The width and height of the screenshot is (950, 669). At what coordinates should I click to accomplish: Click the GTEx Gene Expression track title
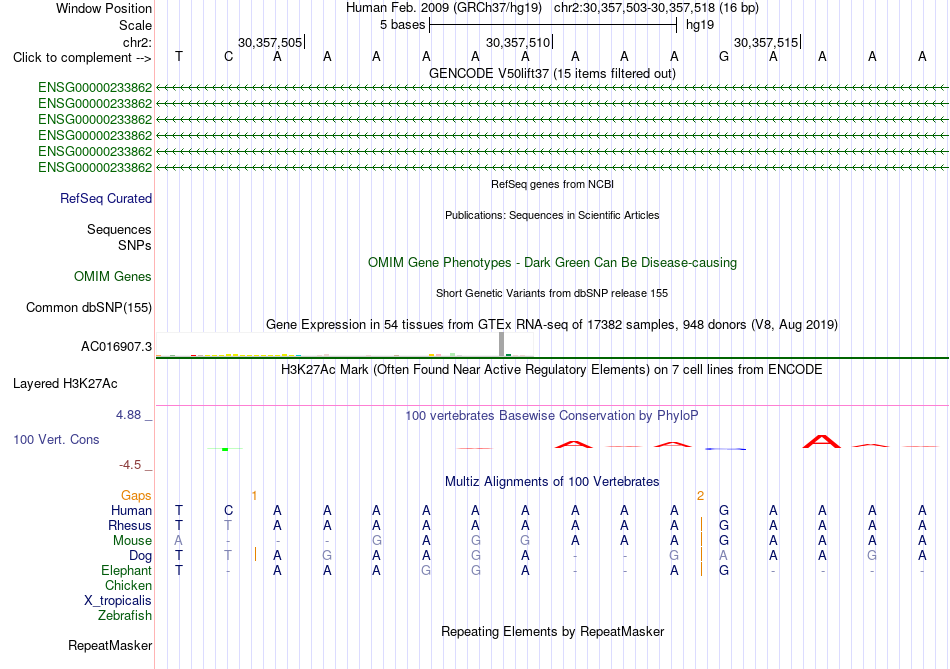[x=552, y=324]
